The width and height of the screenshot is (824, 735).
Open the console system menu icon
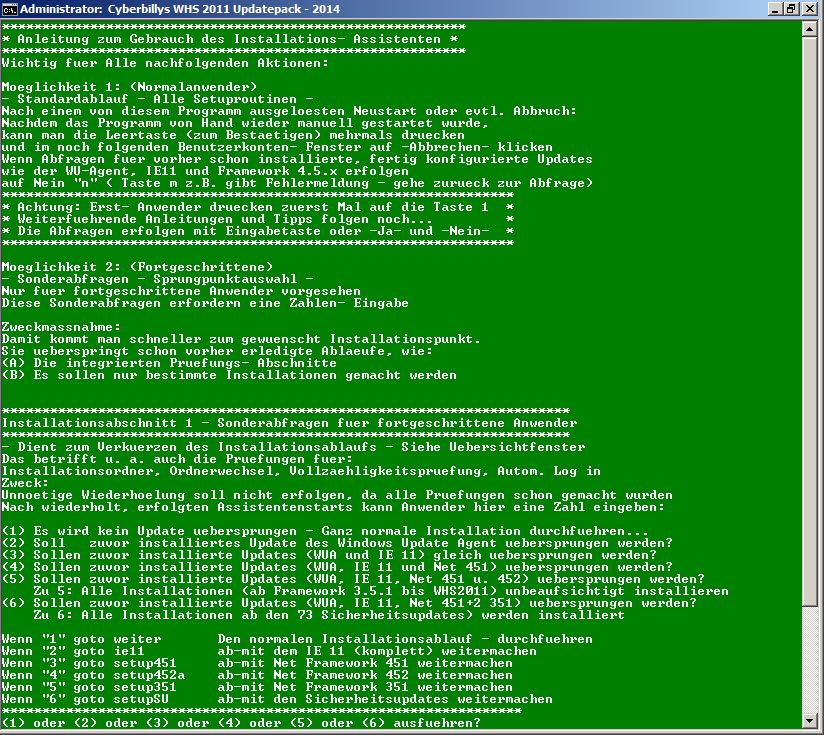[x=11, y=9]
